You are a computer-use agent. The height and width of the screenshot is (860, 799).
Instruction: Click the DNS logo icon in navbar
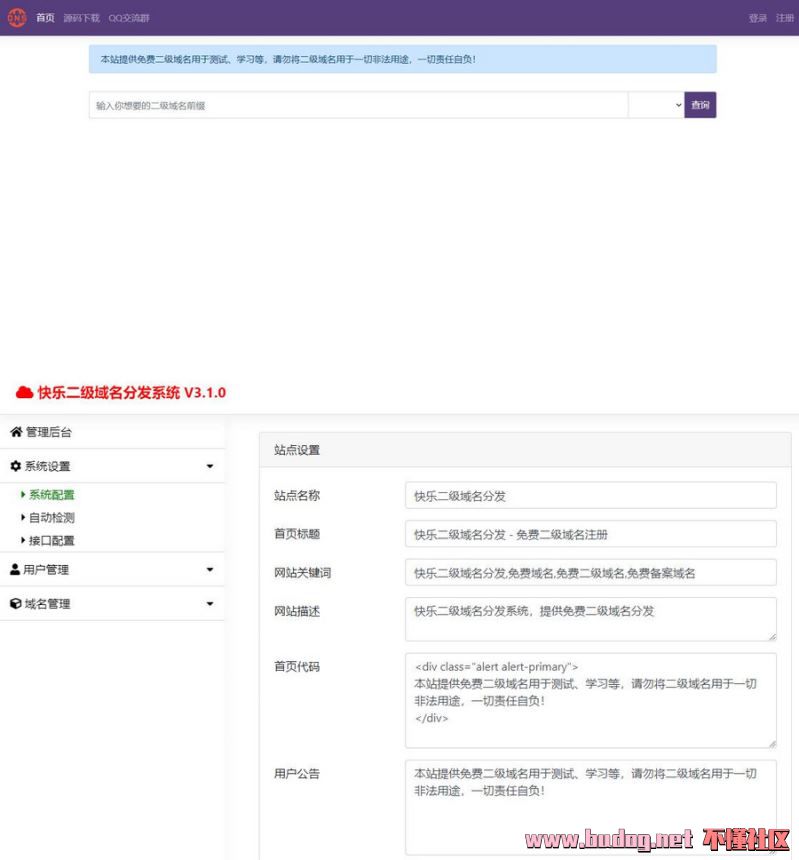click(x=16, y=18)
